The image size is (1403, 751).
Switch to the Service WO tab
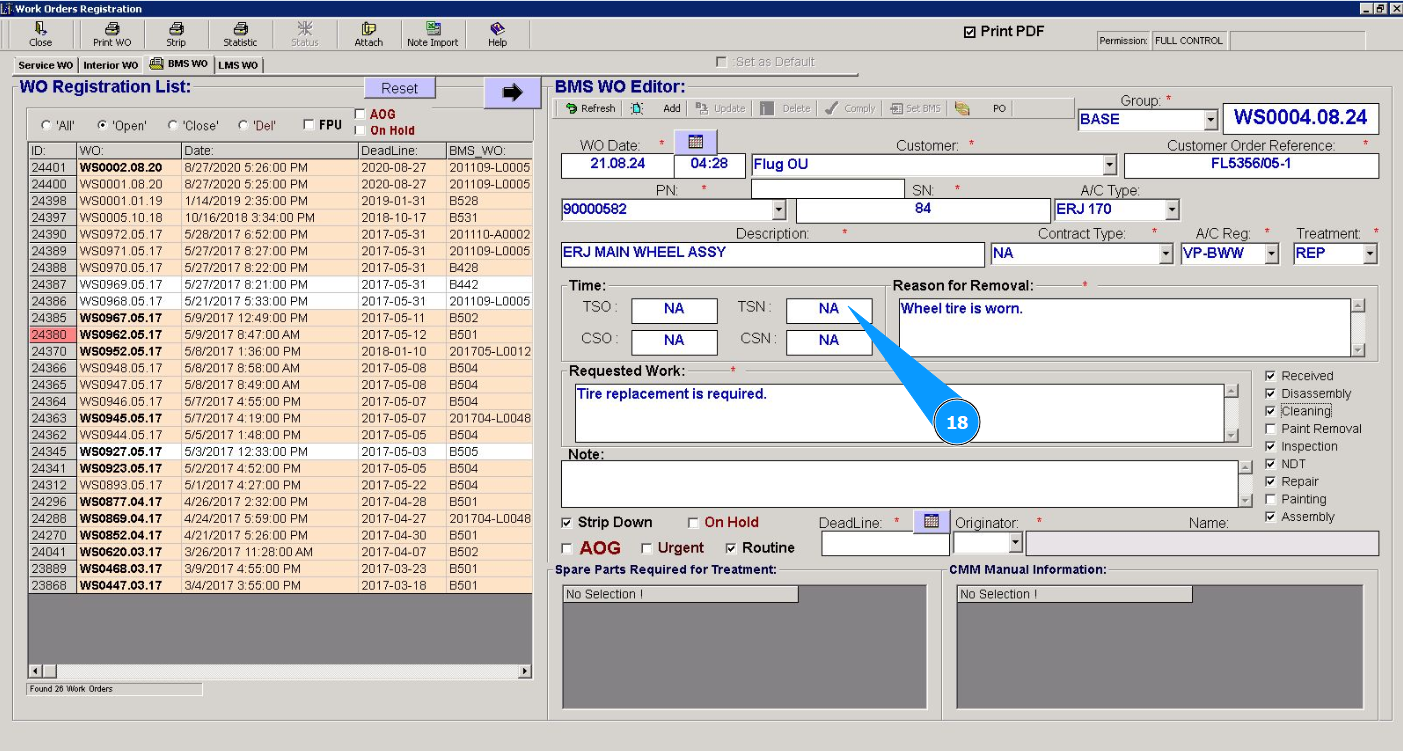click(x=45, y=65)
